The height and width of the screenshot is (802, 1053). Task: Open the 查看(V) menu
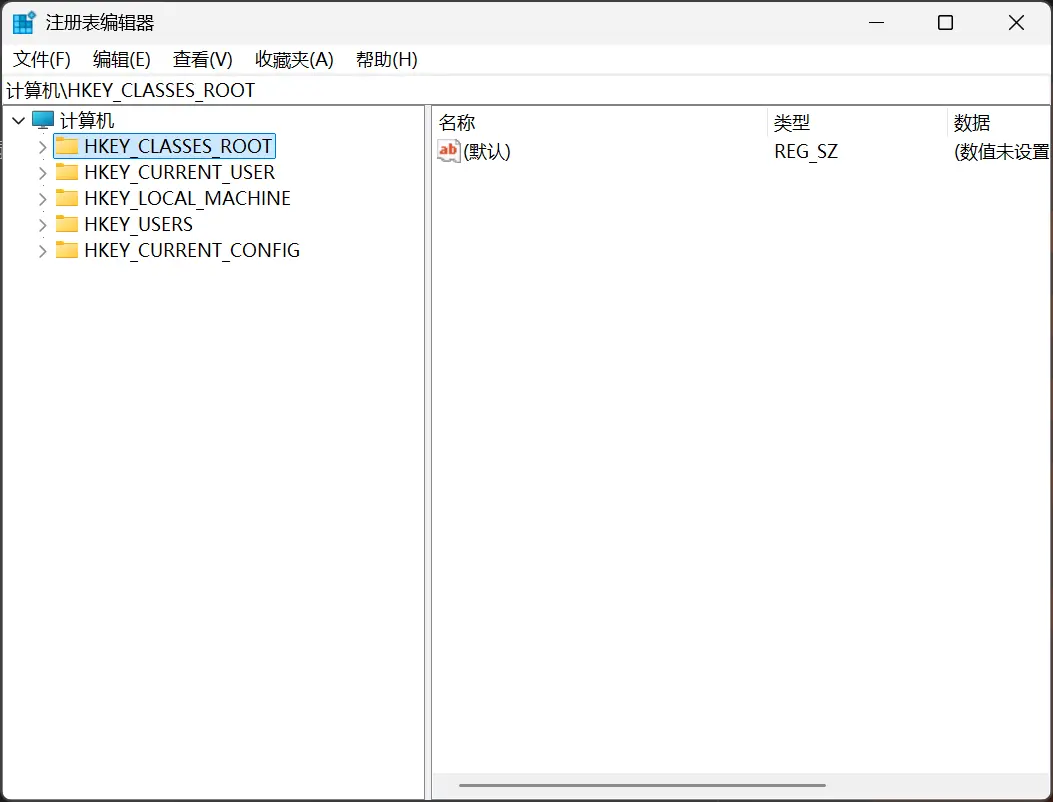[x=202, y=59]
